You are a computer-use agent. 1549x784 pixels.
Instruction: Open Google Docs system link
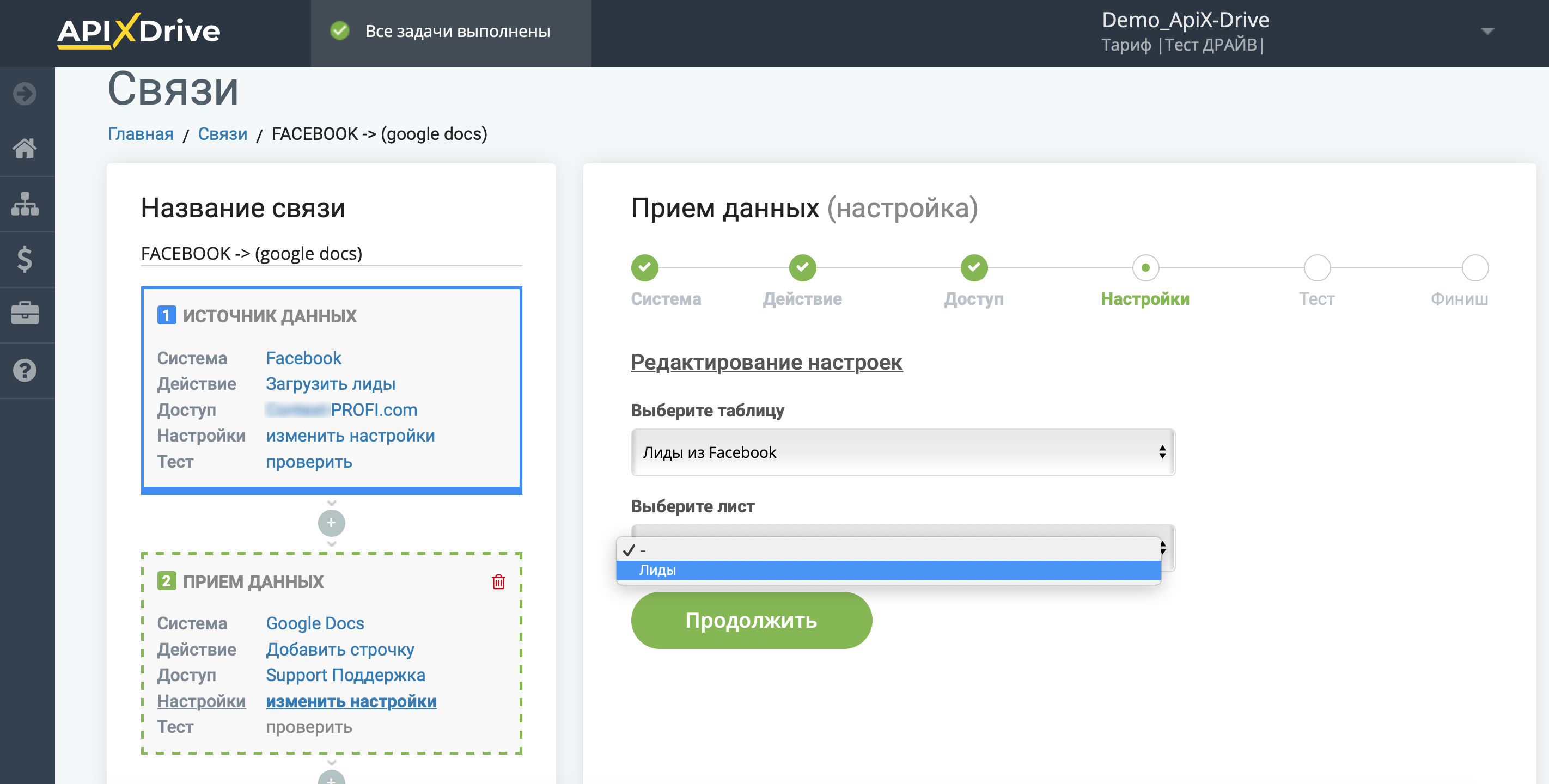click(x=314, y=623)
